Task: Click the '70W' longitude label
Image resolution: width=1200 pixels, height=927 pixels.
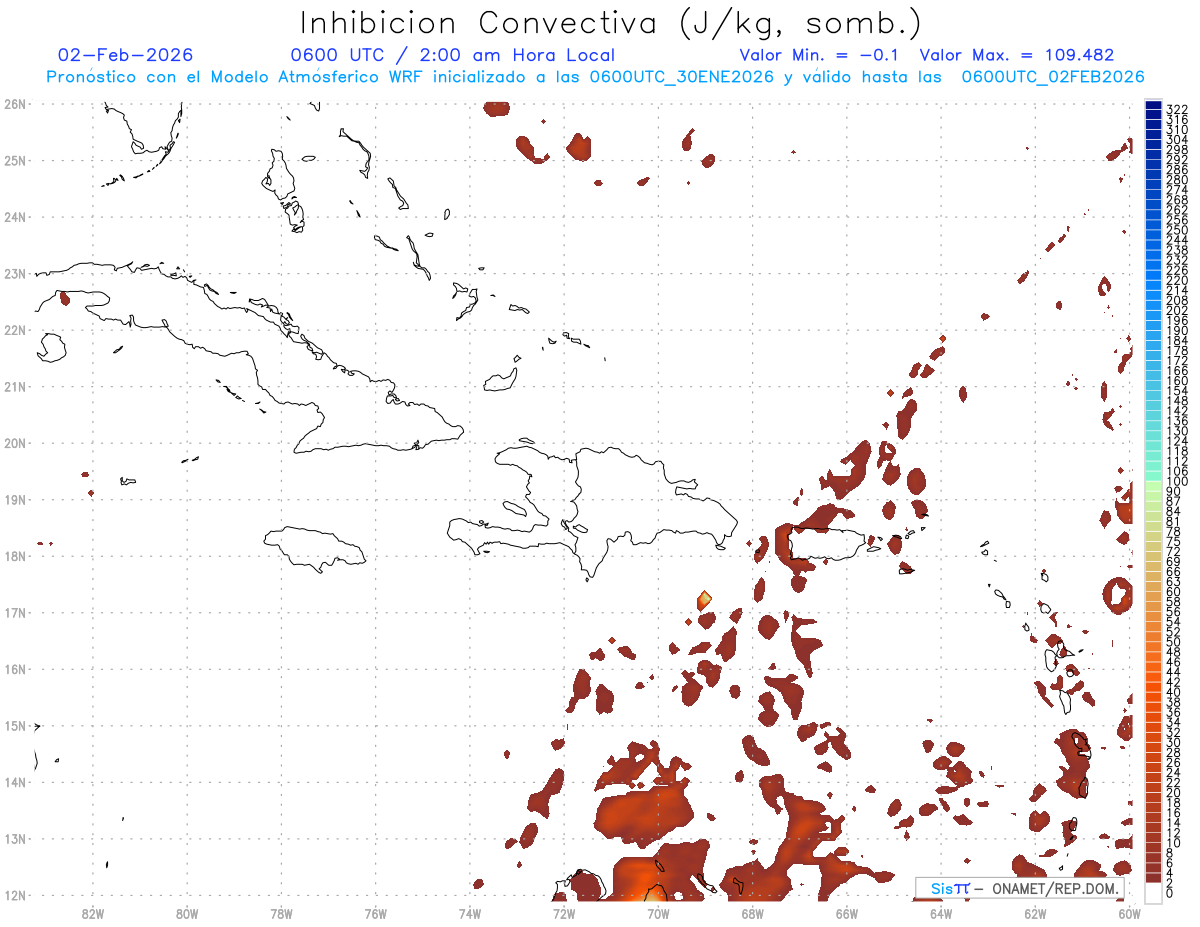Action: pyautogui.click(x=658, y=912)
